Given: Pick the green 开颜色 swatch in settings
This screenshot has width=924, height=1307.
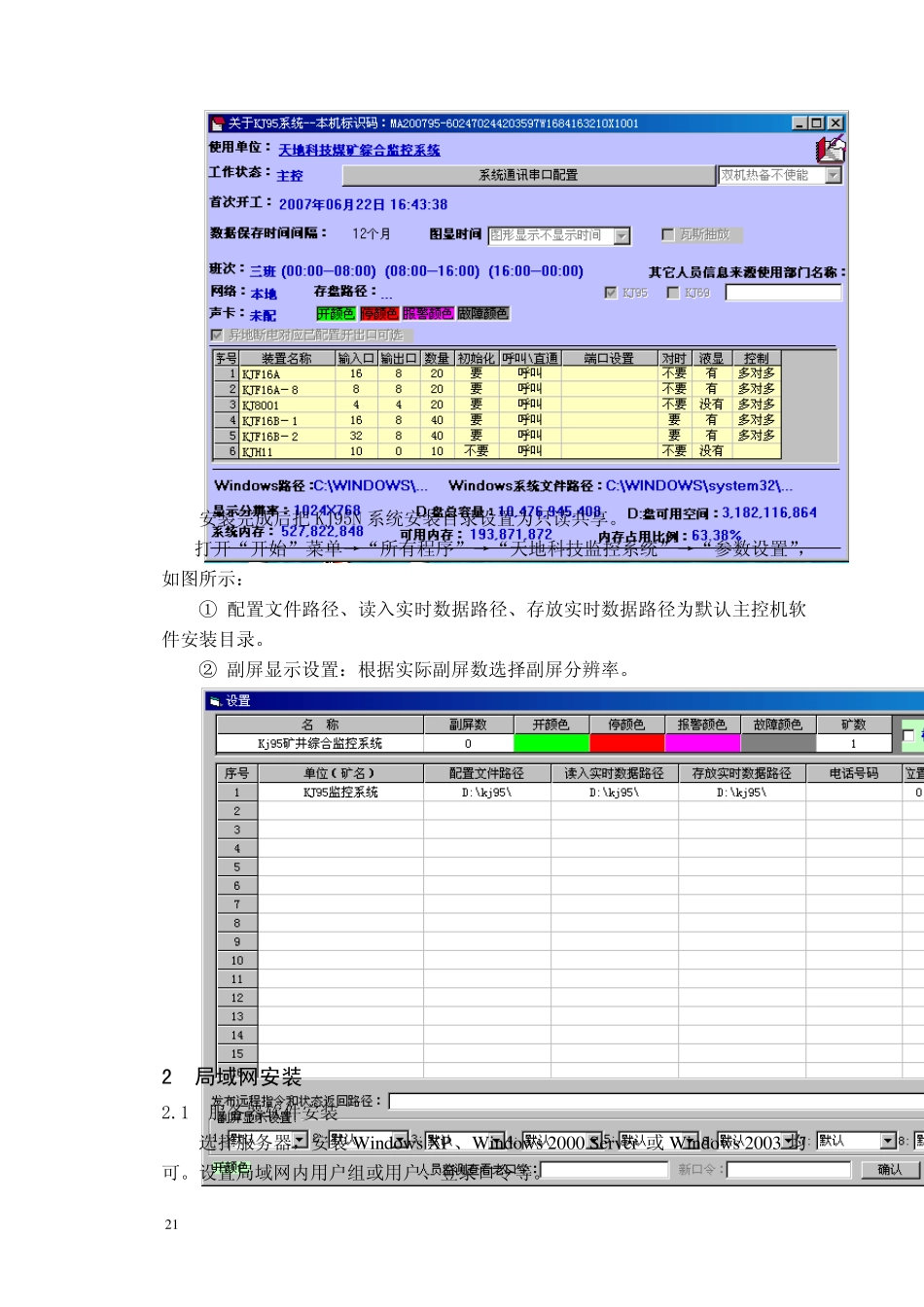Looking at the screenshot, I should pyautogui.click(x=551, y=743).
